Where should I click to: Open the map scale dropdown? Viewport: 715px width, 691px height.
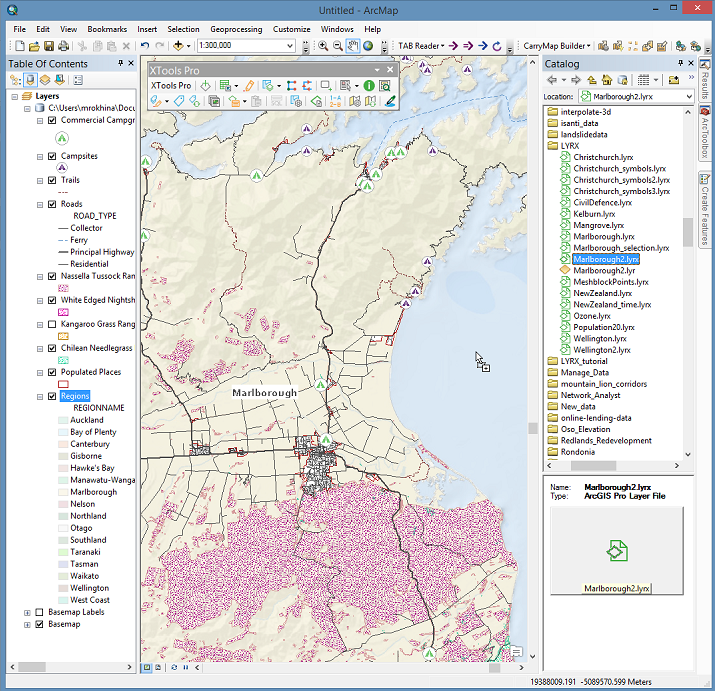click(x=290, y=46)
